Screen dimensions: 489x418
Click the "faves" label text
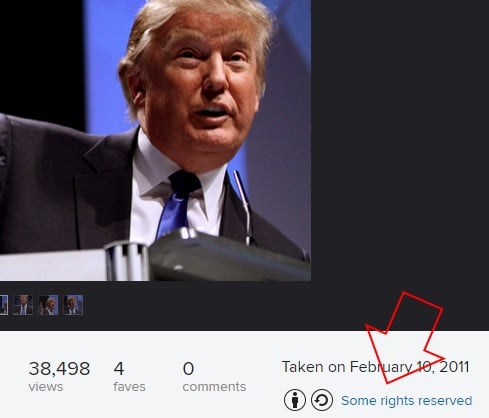129,387
